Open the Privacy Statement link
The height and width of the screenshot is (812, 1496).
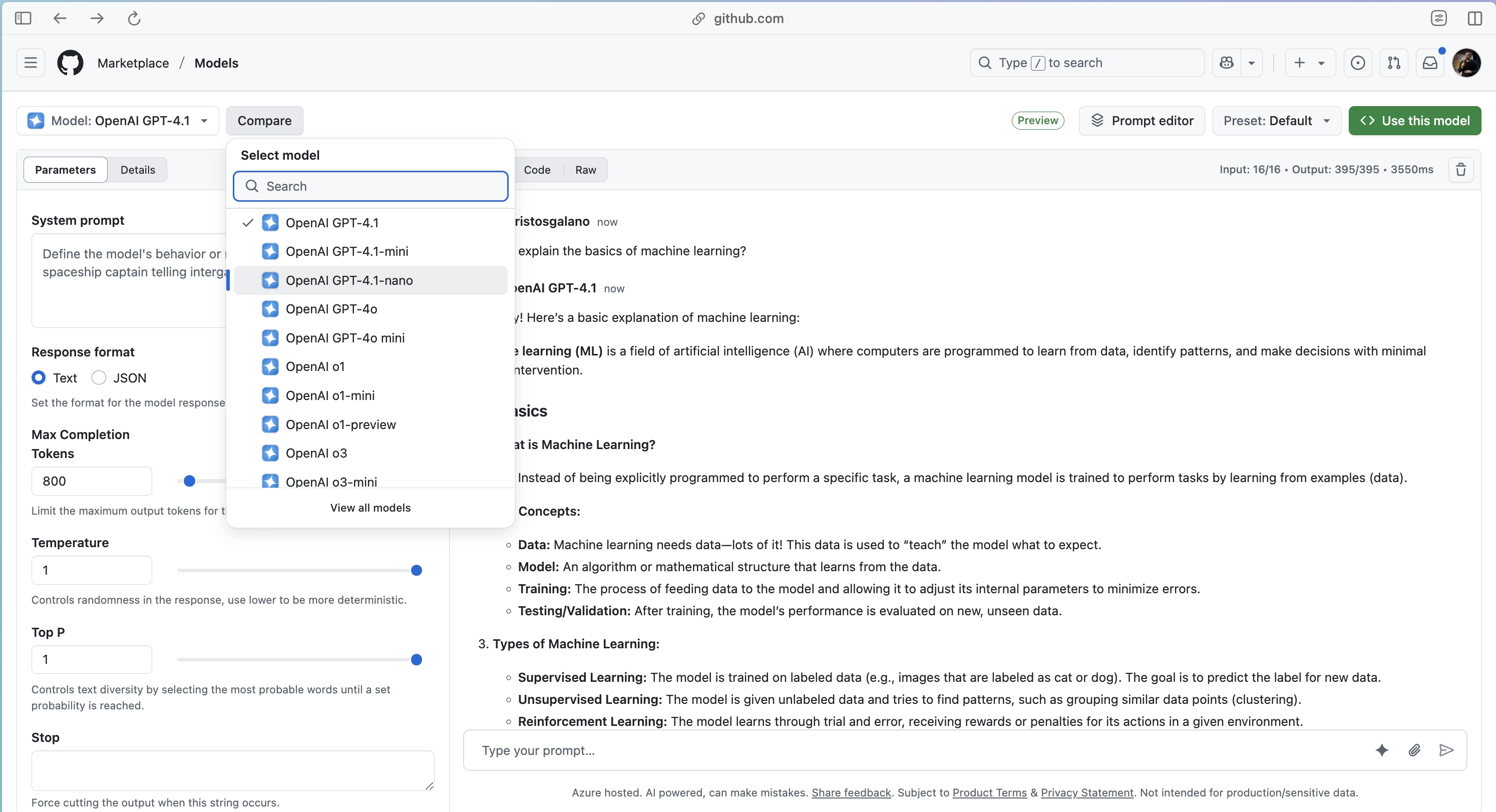pos(1087,793)
